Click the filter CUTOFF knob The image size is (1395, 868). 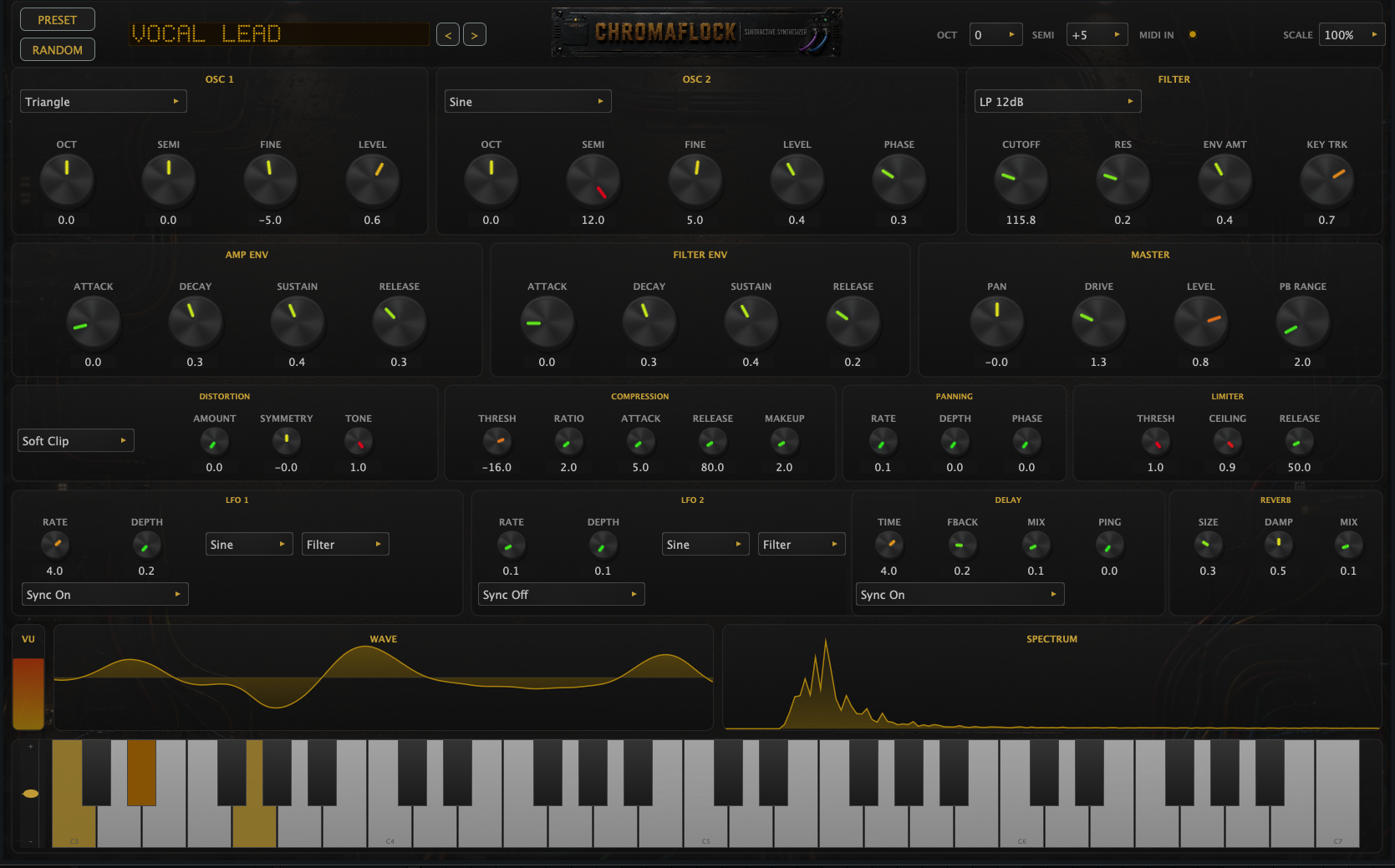1021,180
